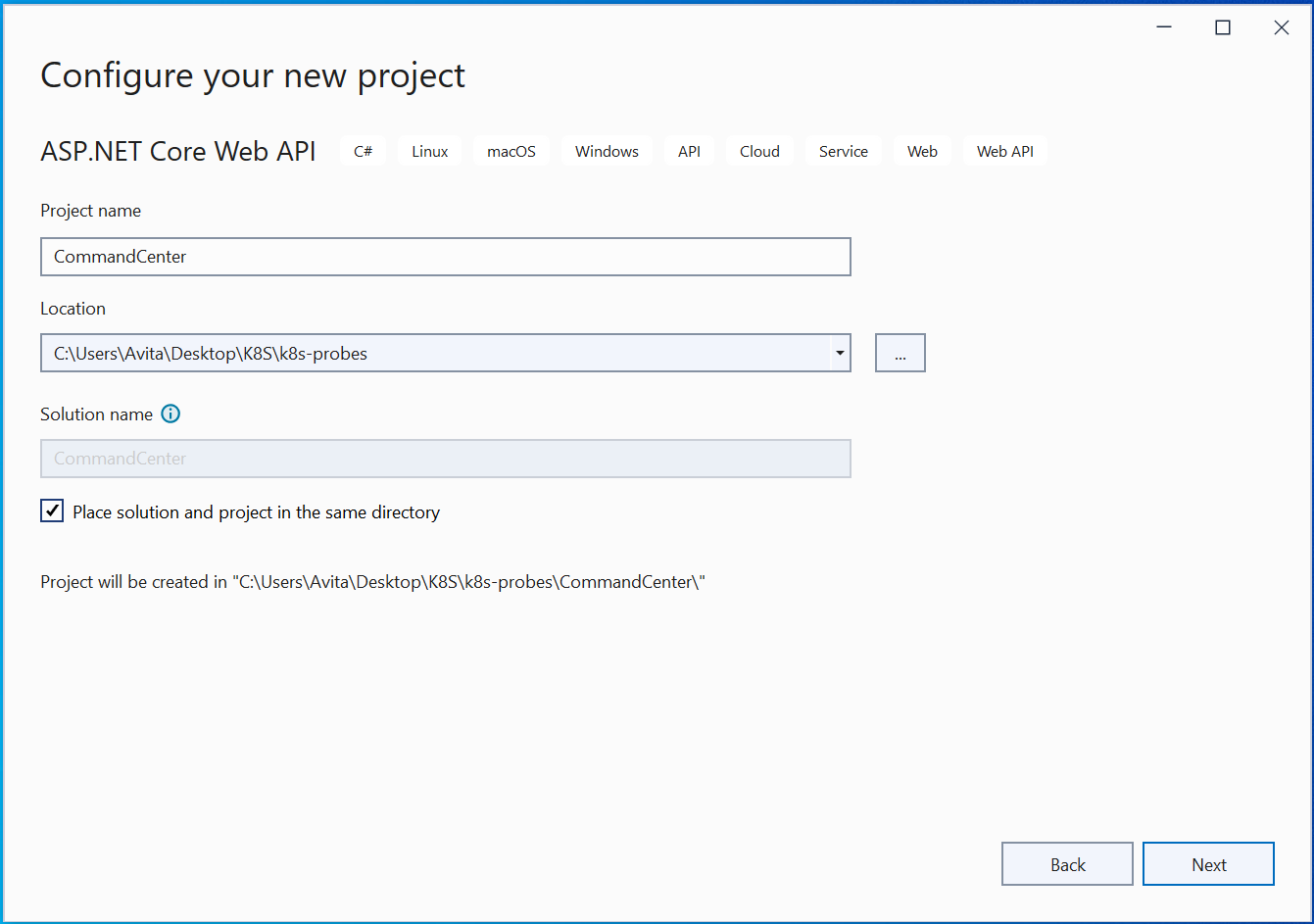Click the Location label
Viewport: 1314px width, 924px height.
pyautogui.click(x=73, y=308)
